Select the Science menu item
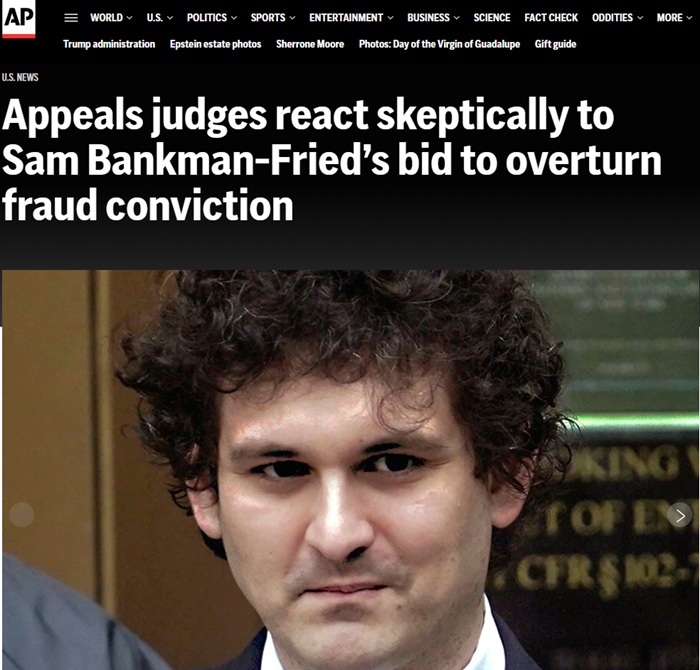The height and width of the screenshot is (670, 700). pos(492,17)
